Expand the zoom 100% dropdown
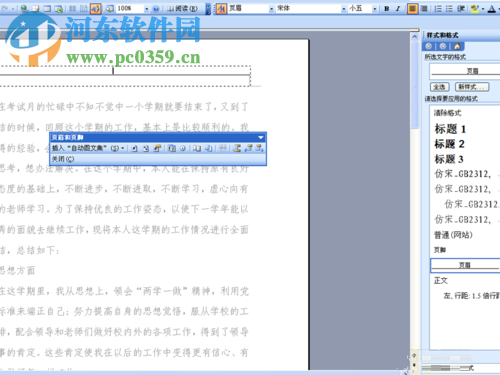500x375 pixels. tap(146, 9)
